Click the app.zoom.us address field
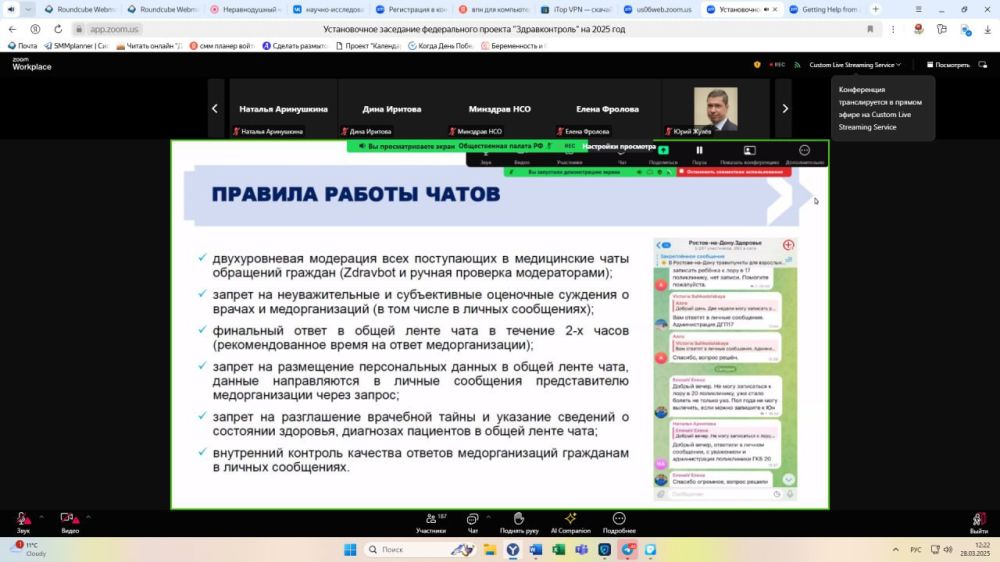The width and height of the screenshot is (1000, 562). pos(114,29)
